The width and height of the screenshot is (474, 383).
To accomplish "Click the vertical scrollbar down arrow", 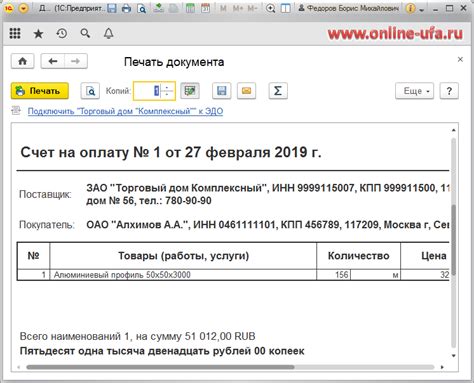I will pos(453,356).
